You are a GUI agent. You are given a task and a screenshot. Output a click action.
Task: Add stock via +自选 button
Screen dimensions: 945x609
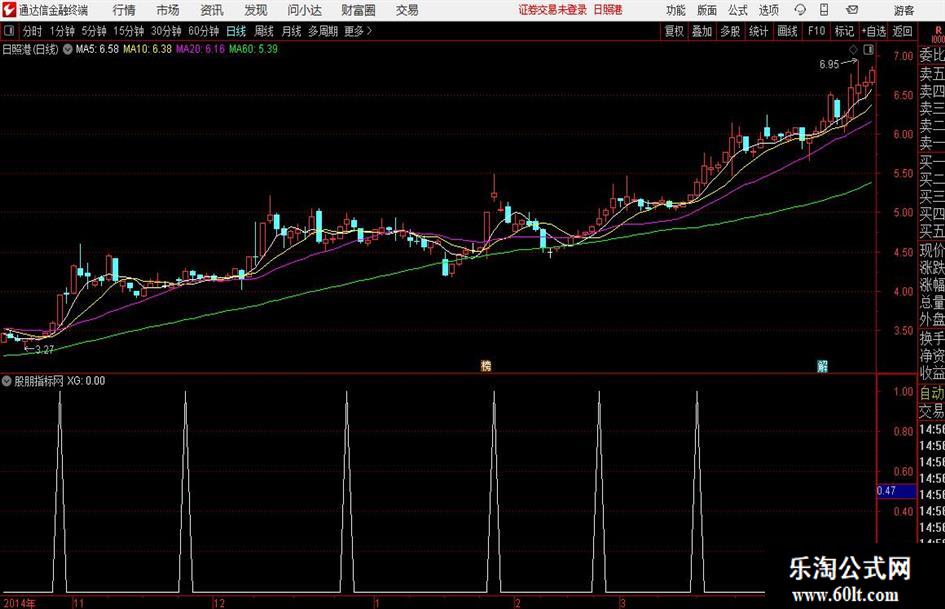pos(873,31)
